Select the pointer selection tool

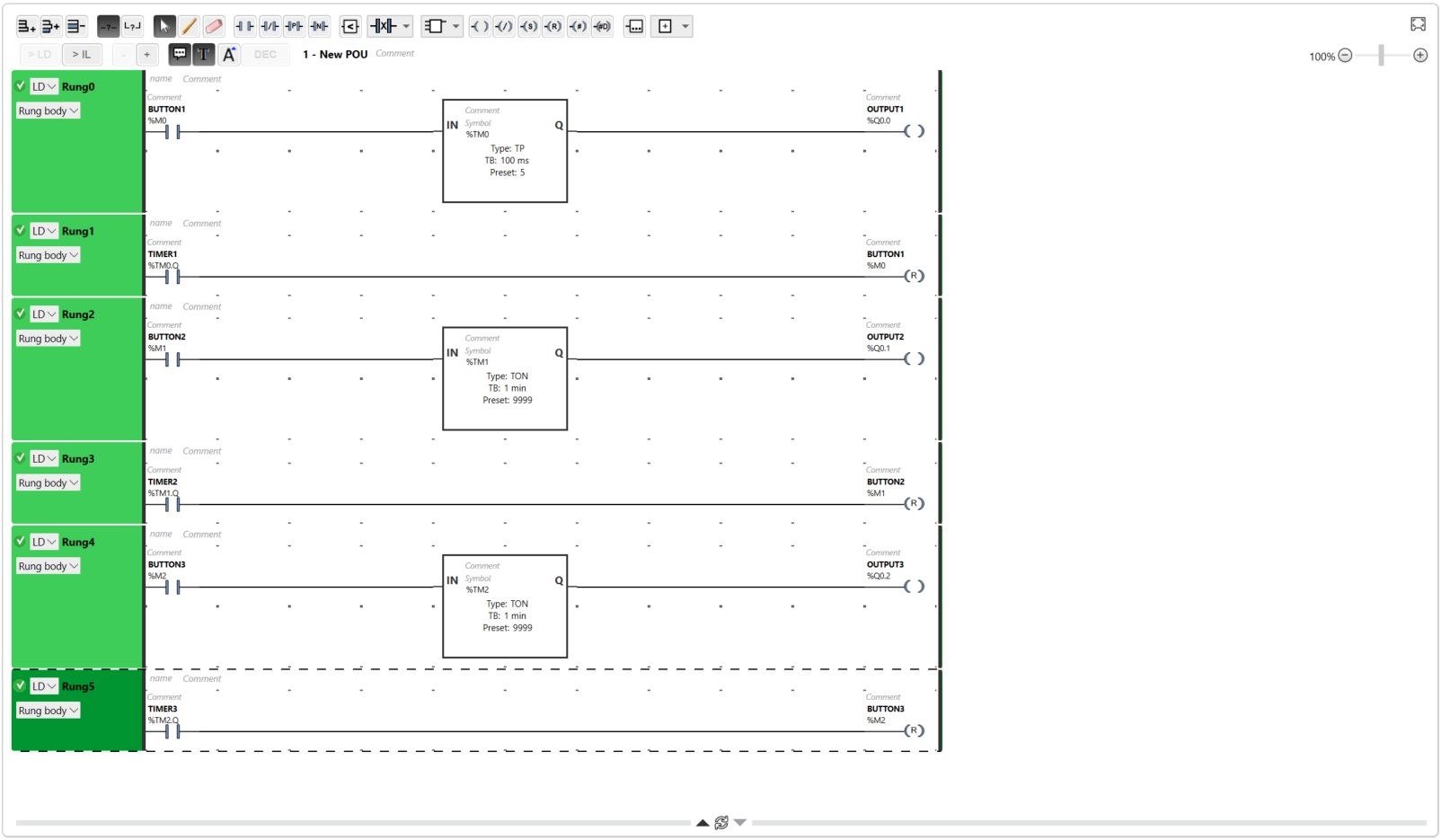(164, 26)
